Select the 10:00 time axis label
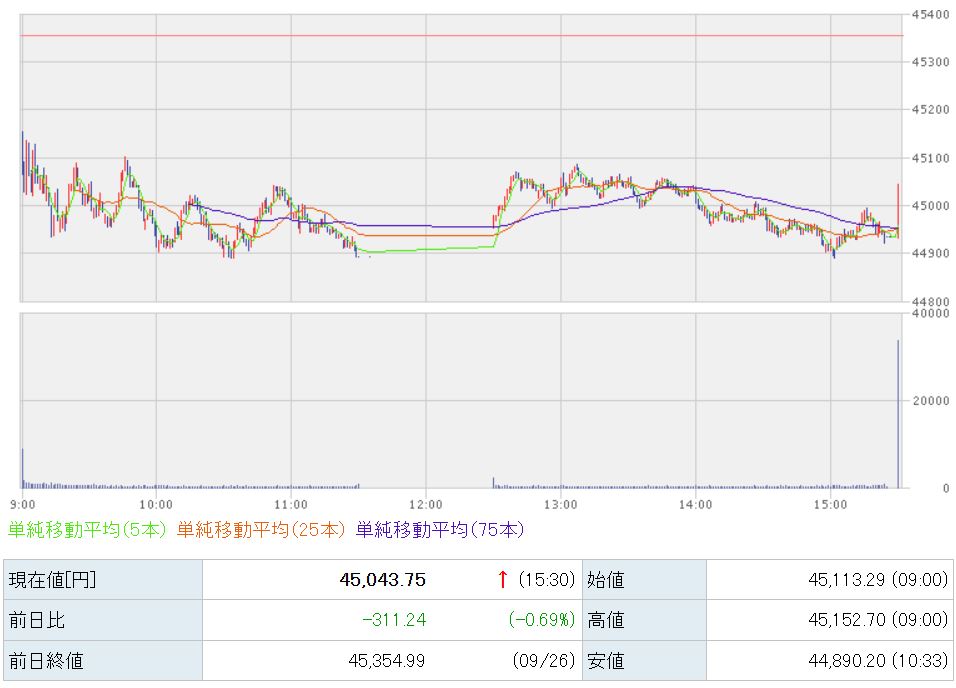This screenshot has height=688, width=956. (157, 503)
